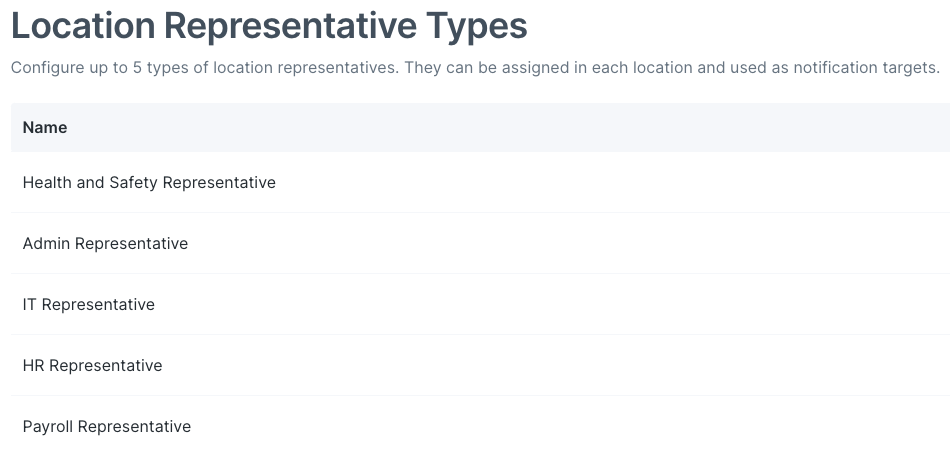
Task: Click the 'Payroll Representative' name text
Action: click(x=107, y=427)
